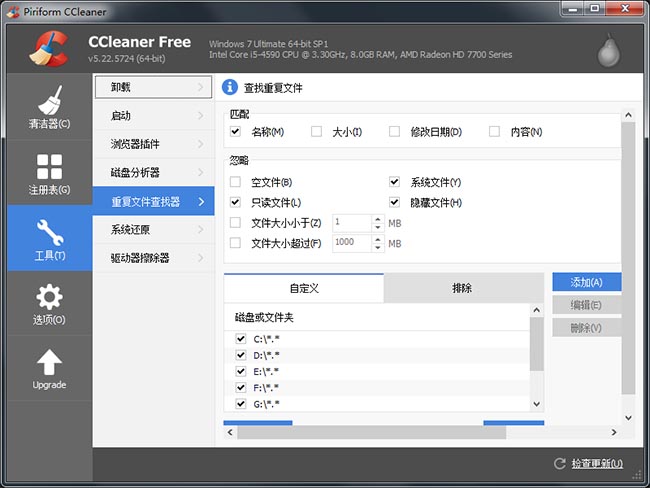Click the 检查更新(U) link

point(597,464)
